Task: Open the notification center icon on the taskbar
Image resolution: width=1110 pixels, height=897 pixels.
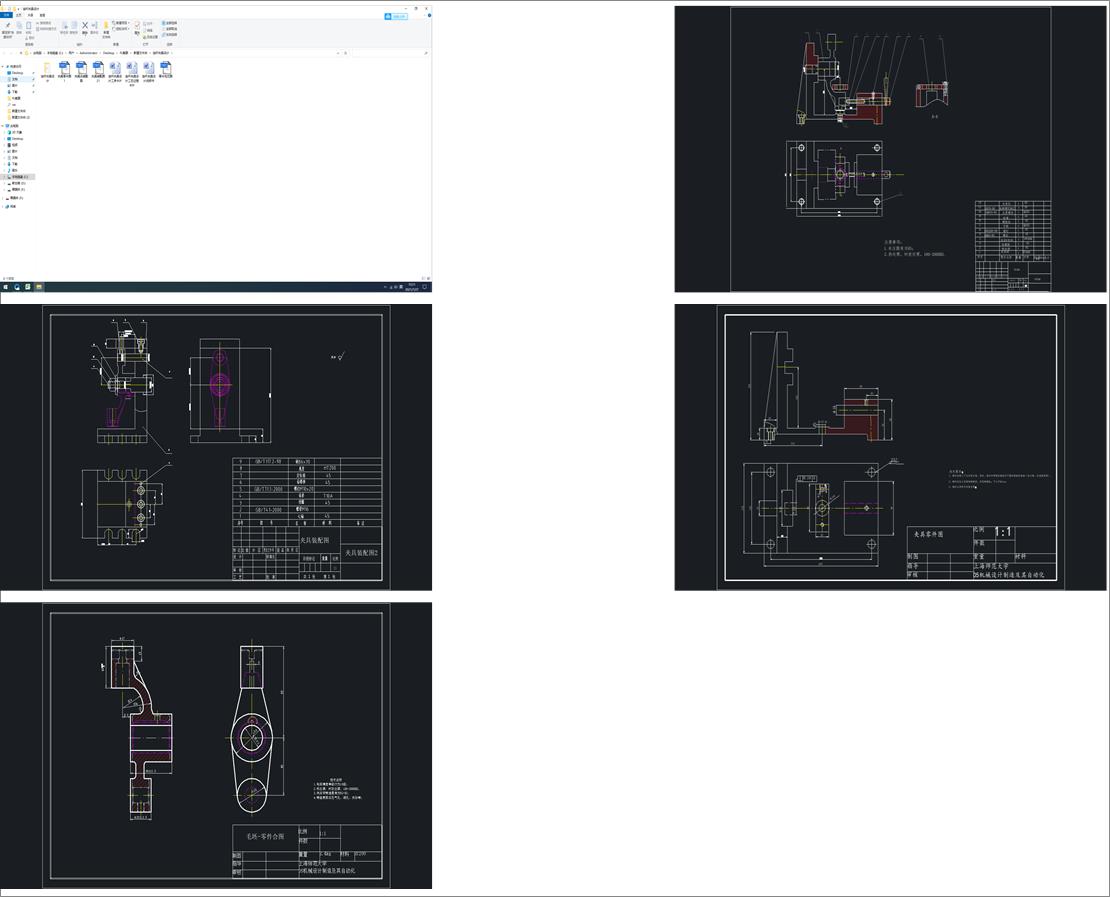Action: click(x=425, y=287)
